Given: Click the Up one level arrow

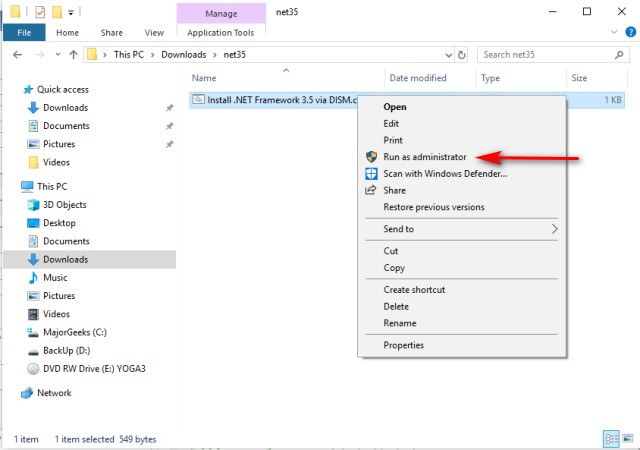Looking at the screenshot, I should click(73, 54).
